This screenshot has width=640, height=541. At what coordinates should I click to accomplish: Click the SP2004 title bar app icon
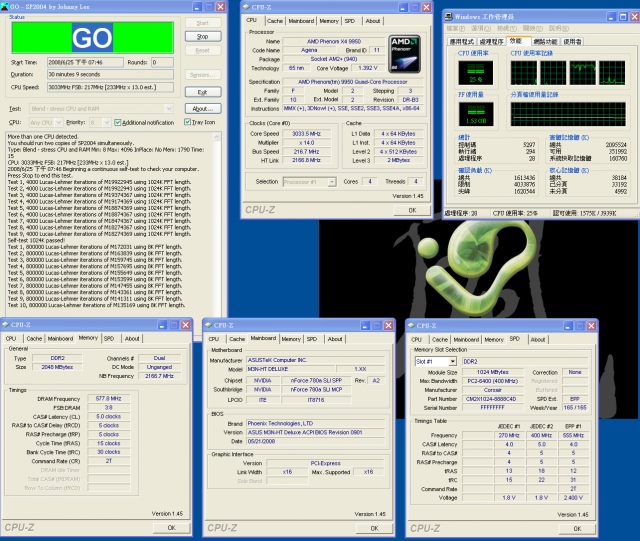[x=5, y=7]
